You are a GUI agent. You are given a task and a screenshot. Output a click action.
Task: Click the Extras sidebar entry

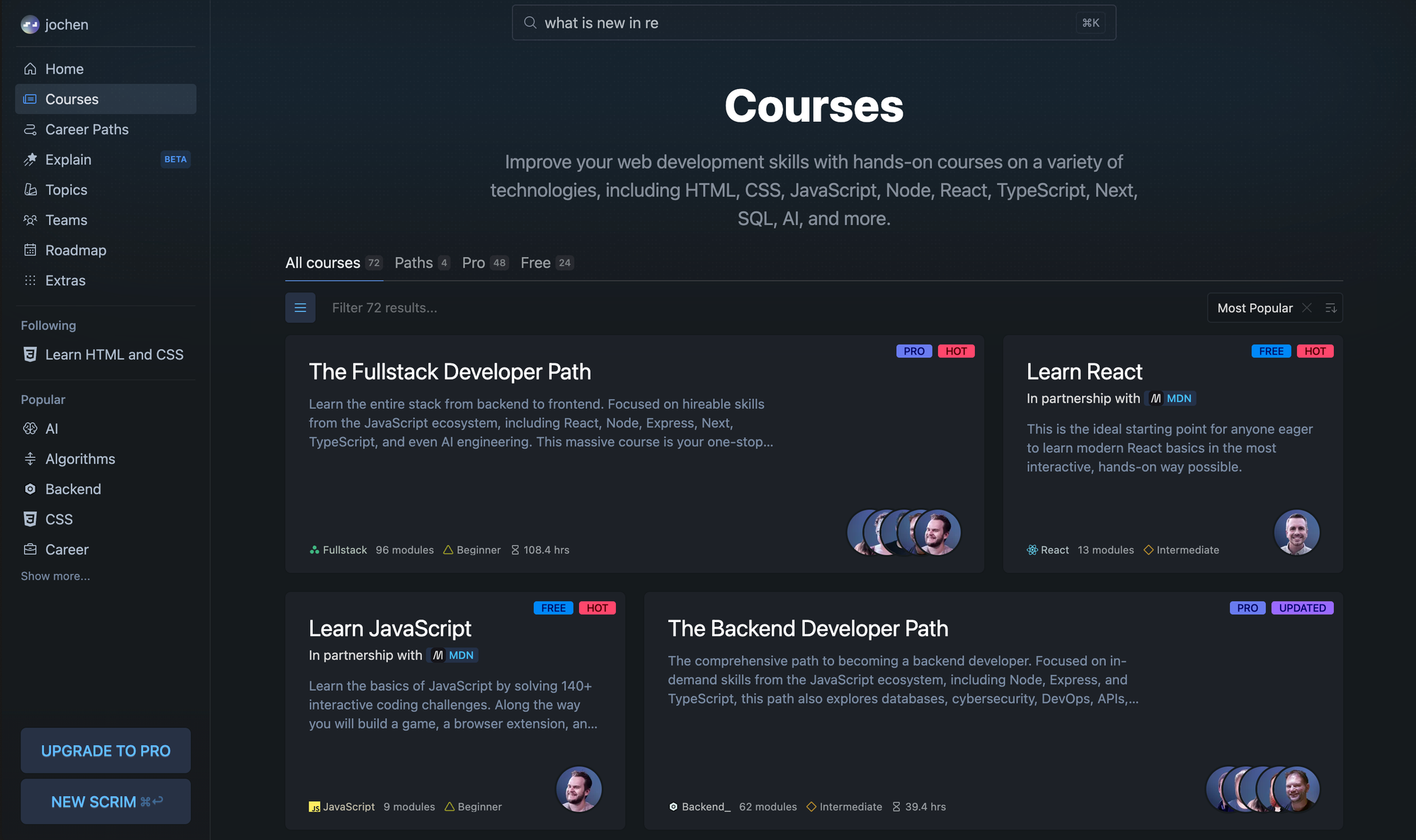105,280
